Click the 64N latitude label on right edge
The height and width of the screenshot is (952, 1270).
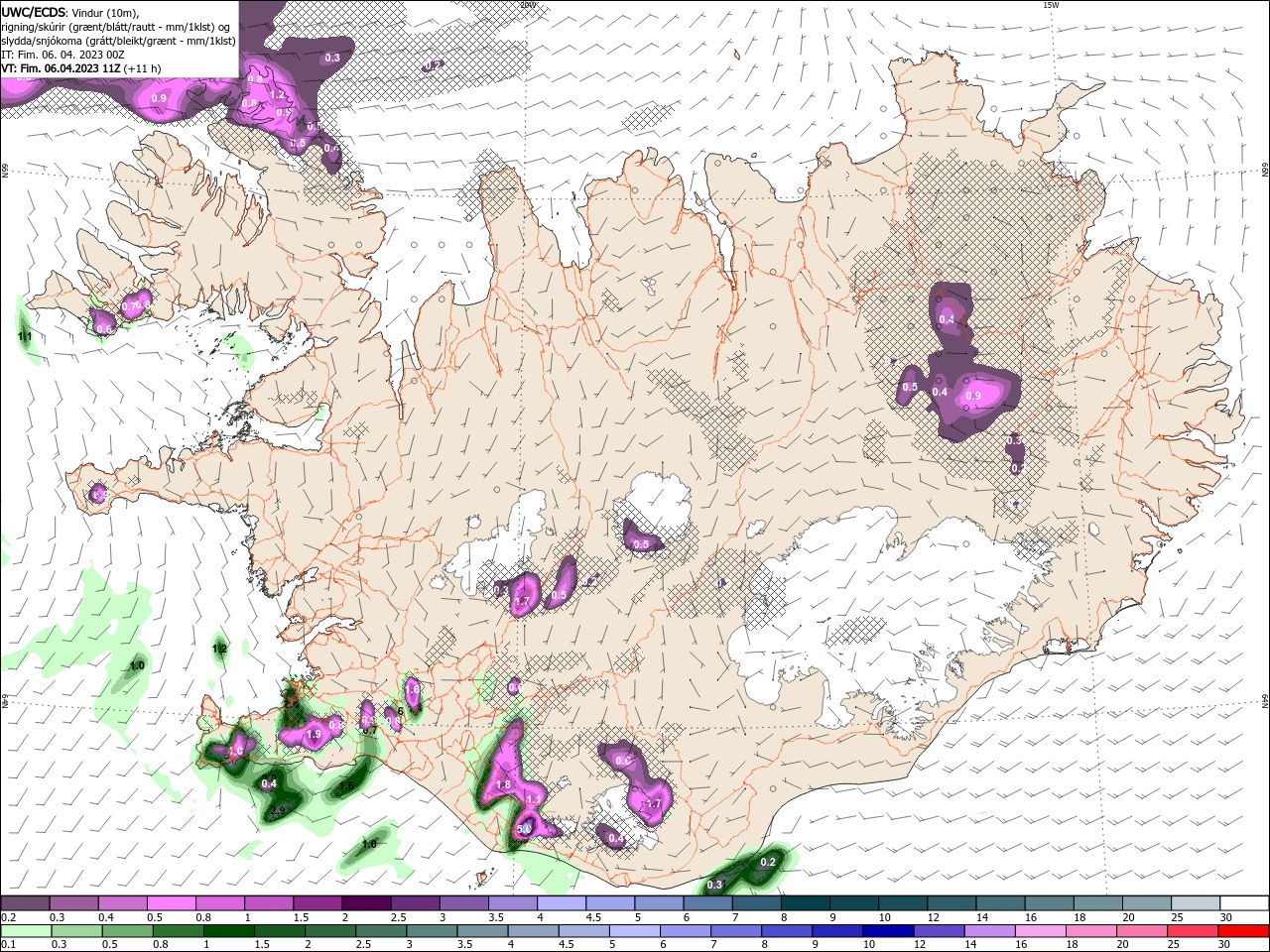(1265, 702)
